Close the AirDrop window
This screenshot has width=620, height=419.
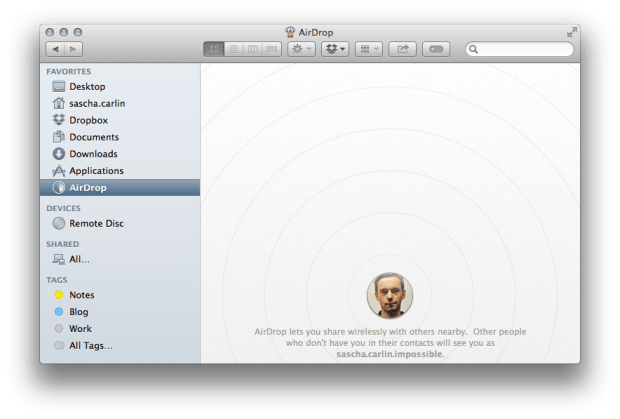pyautogui.click(x=50, y=32)
